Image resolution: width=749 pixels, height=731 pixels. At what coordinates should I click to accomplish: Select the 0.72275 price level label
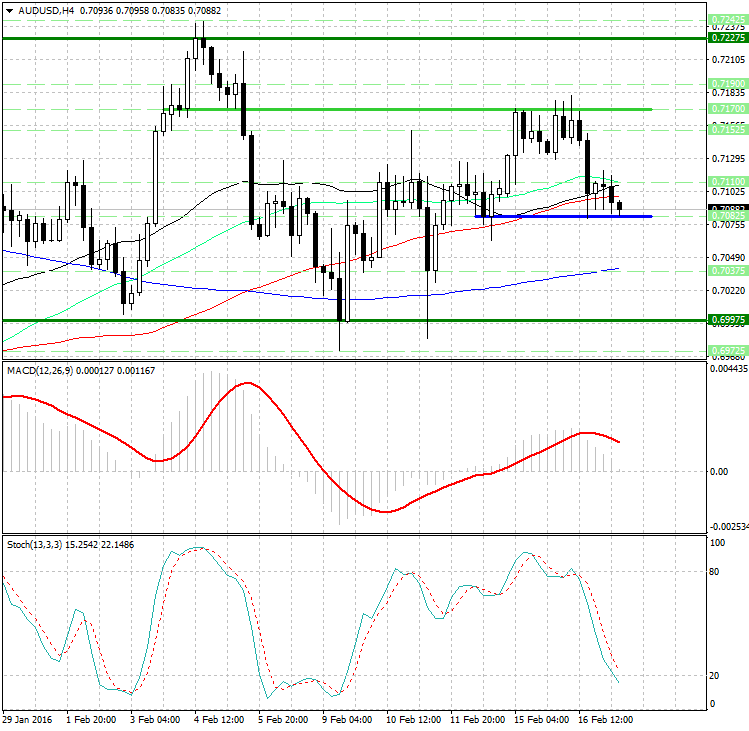click(x=726, y=37)
